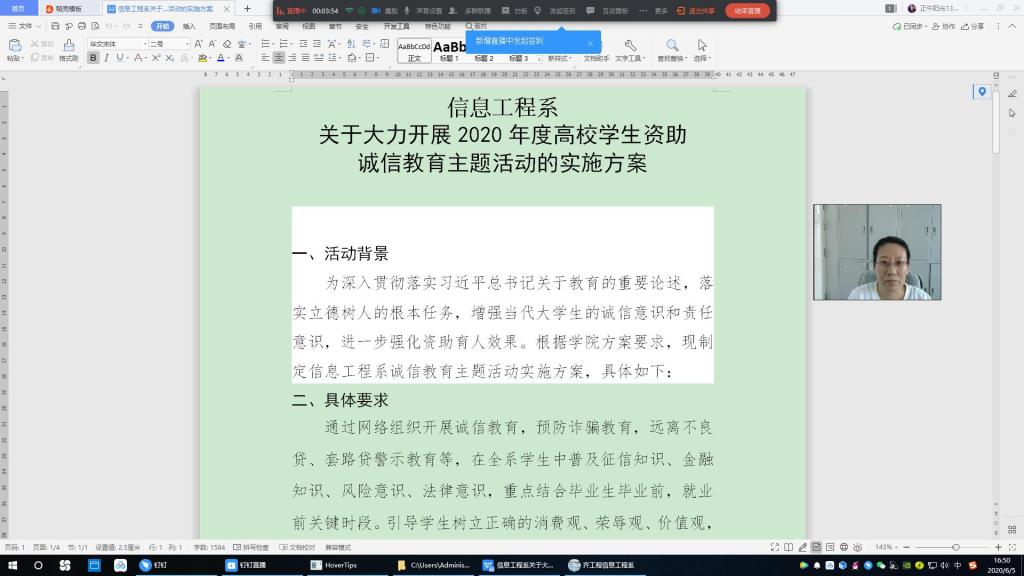Switch to the 插入 (Insert) ribbon tab
The height and width of the screenshot is (576, 1024).
click(189, 26)
